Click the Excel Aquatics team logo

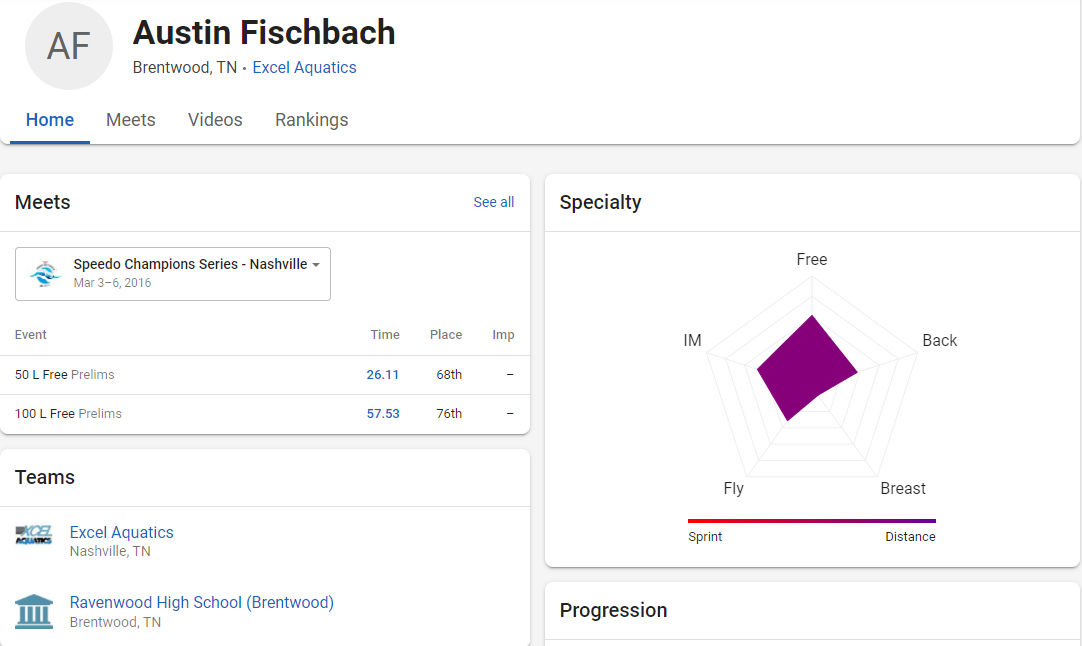point(34,535)
